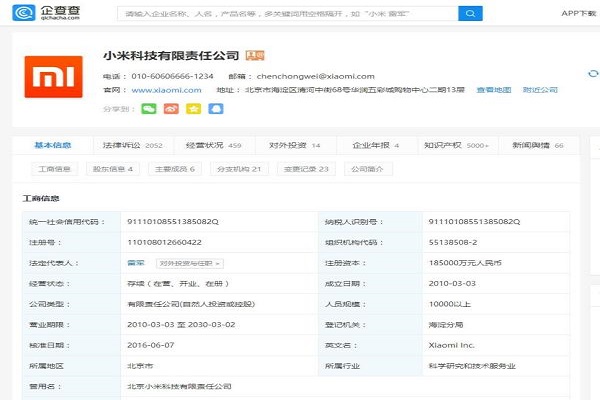Open the 法律诉讼 tab
This screenshot has width=600, height=400.
(132, 145)
